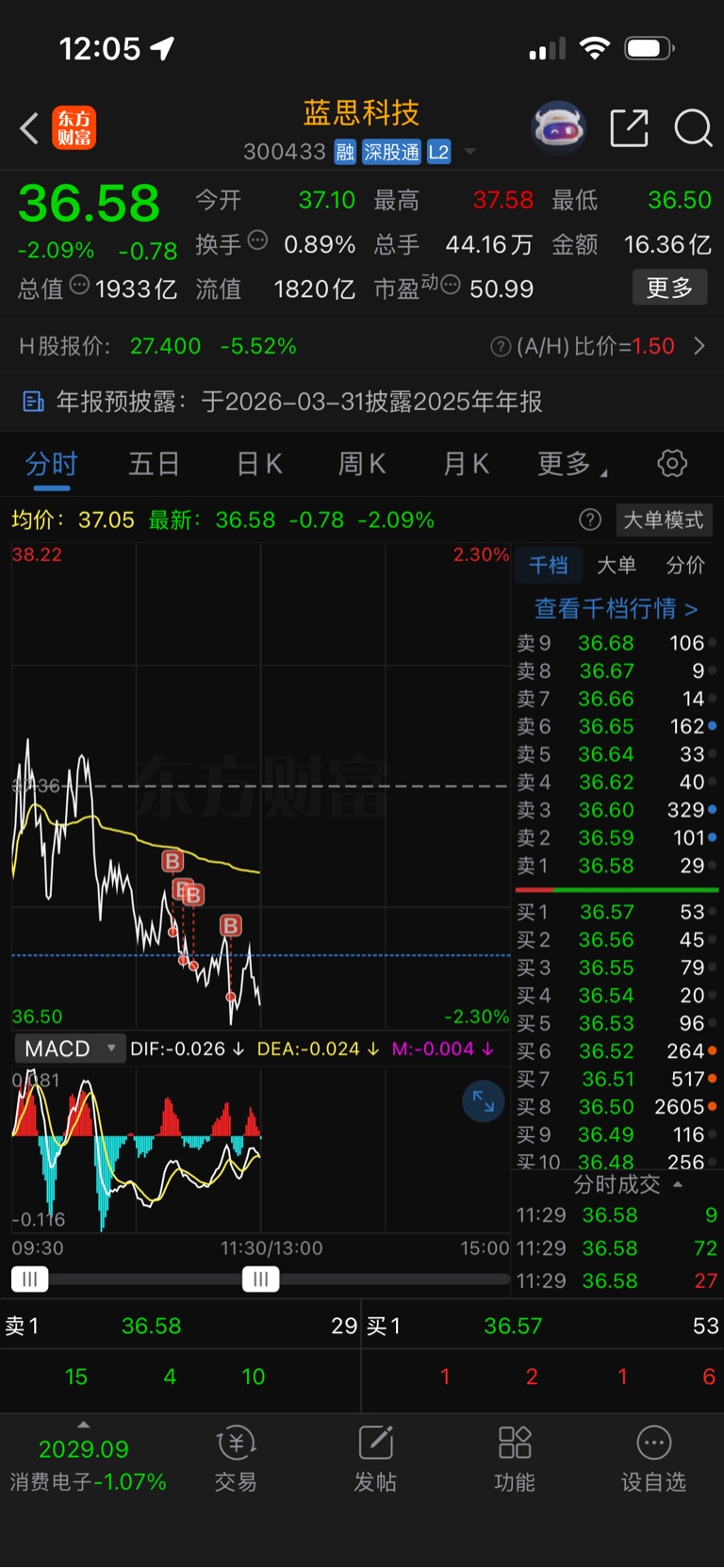Tap help icon beside 大单模式
724x1568 pixels.
tap(590, 520)
